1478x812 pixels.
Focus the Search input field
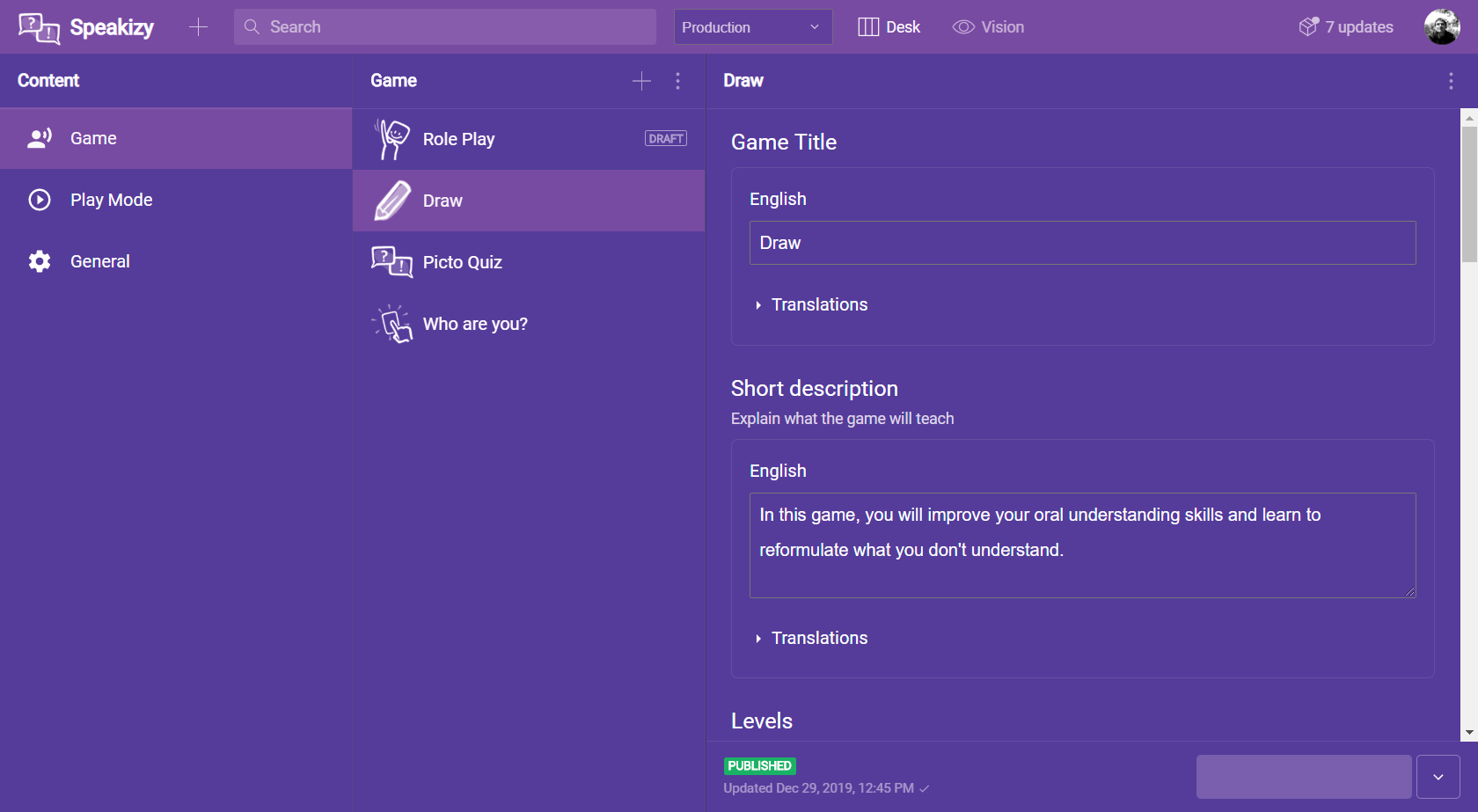coord(445,27)
